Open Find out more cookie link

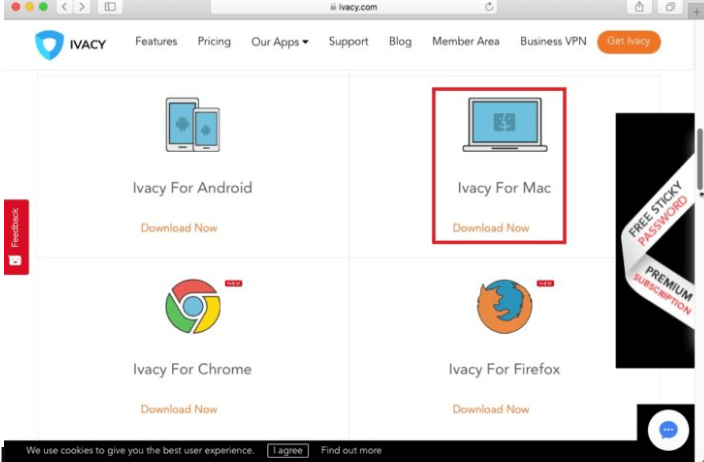[351, 450]
